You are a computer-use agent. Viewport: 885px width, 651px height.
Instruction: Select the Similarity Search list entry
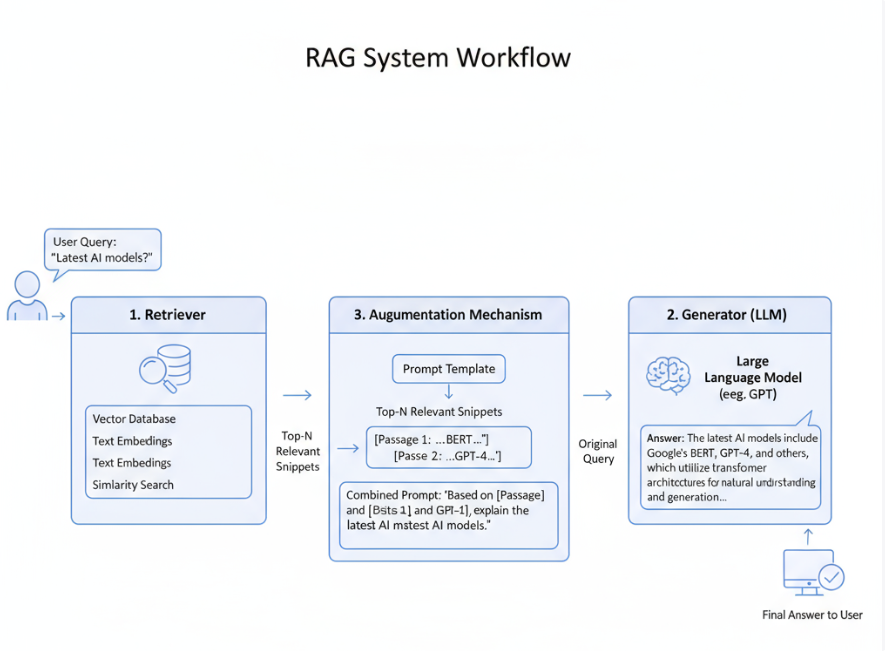click(133, 485)
